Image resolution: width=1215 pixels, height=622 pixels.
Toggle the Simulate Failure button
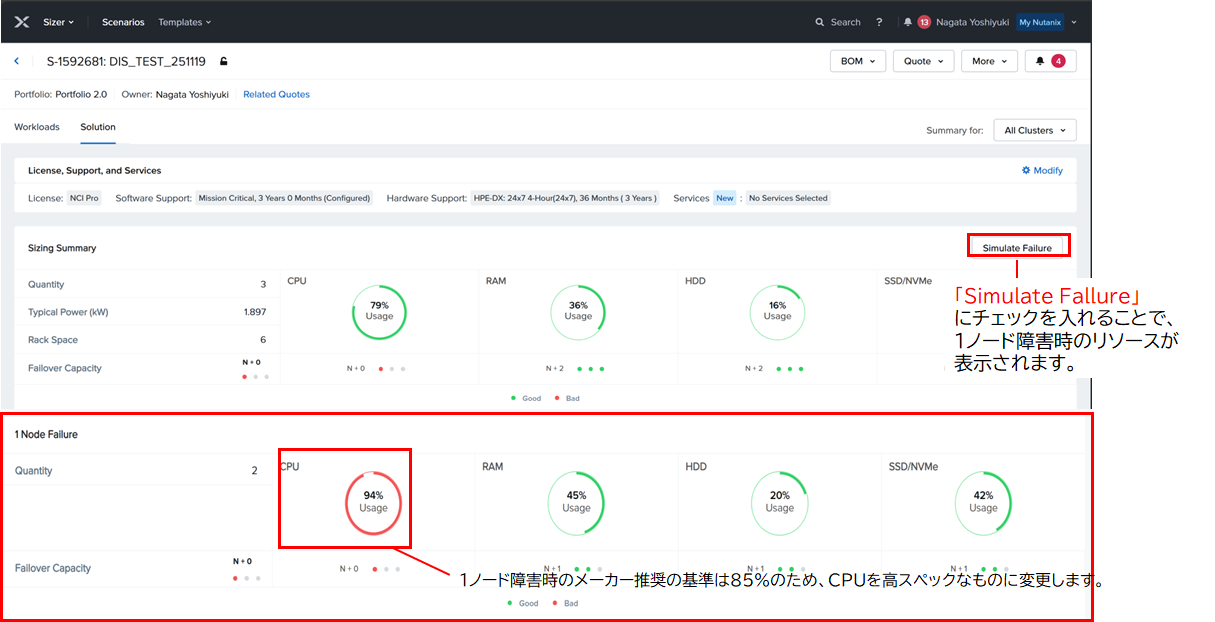coord(1017,247)
